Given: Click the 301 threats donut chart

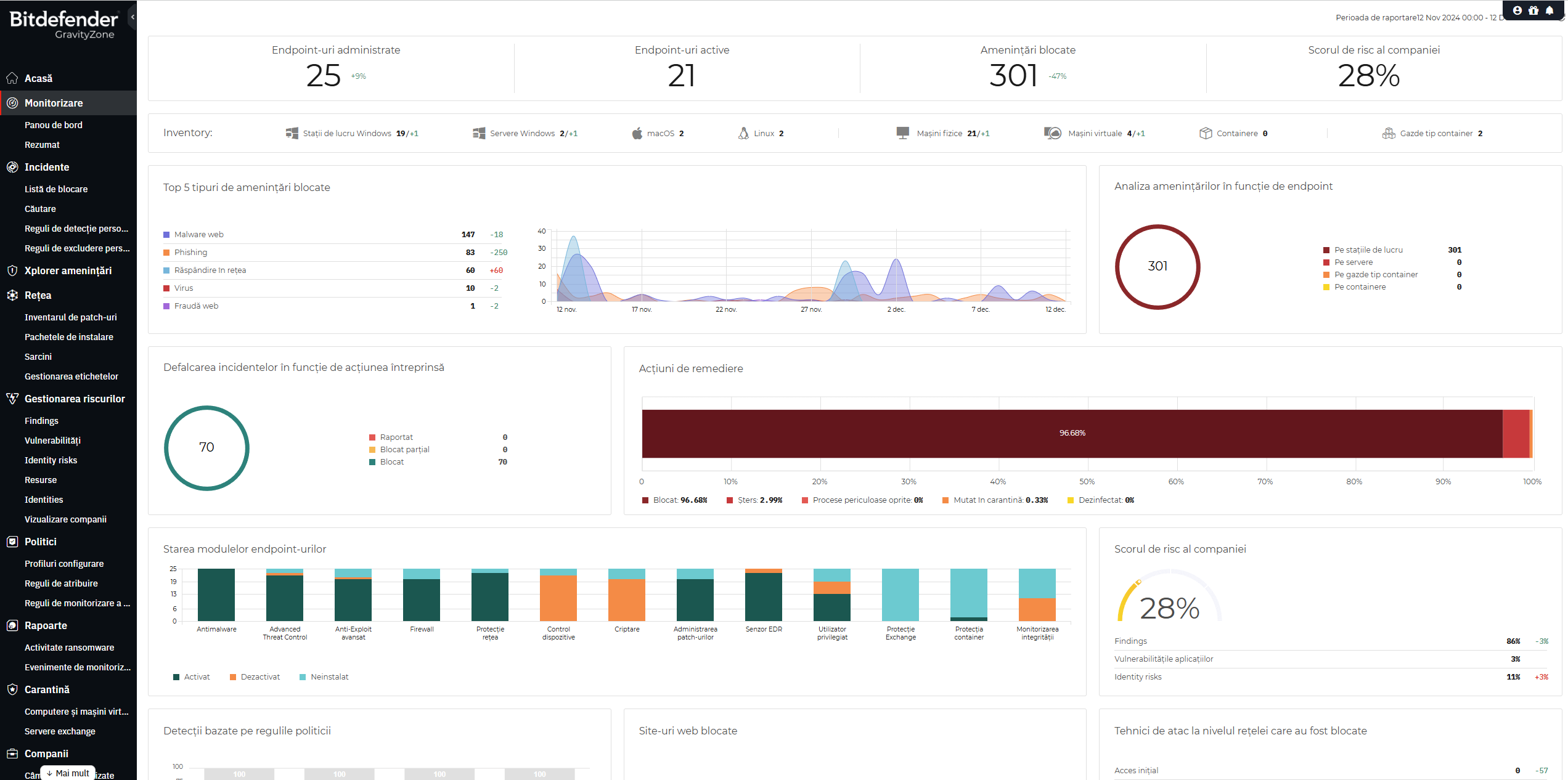Looking at the screenshot, I should [1158, 267].
